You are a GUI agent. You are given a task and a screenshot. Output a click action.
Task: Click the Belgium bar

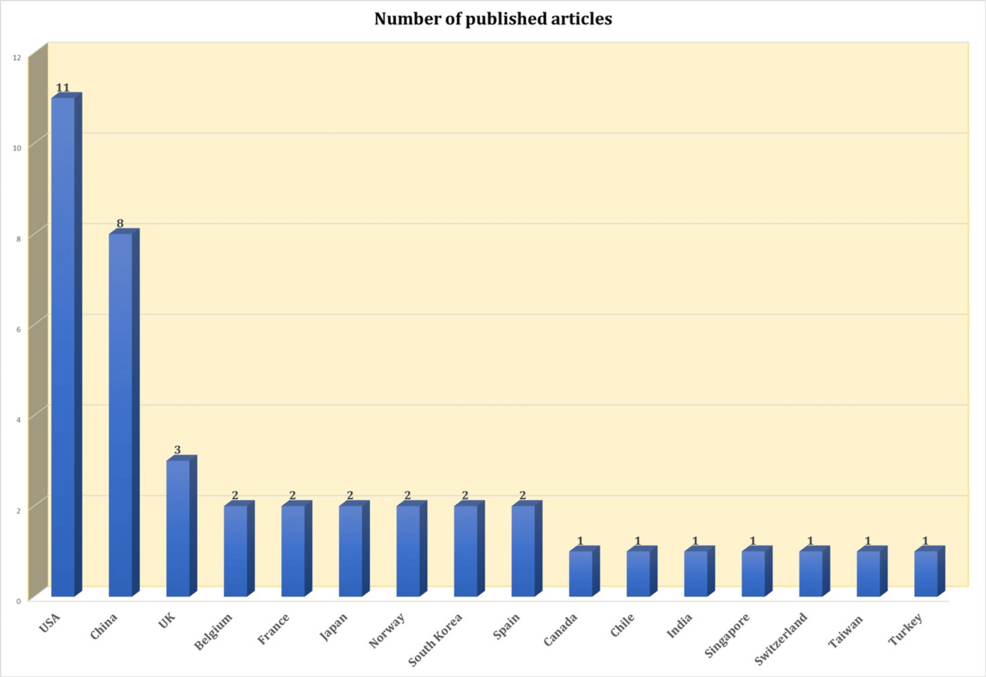pos(236,550)
